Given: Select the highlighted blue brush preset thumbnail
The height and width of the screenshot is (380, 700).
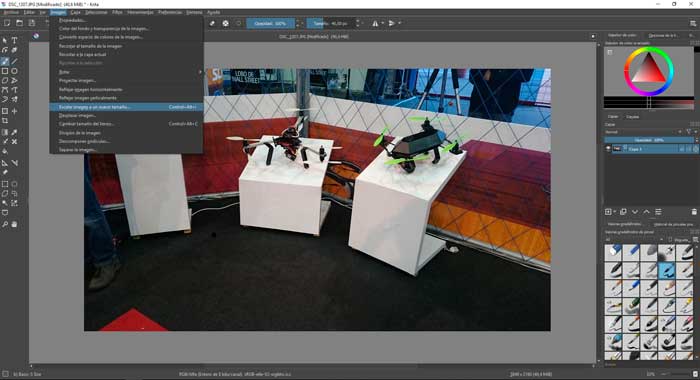Looking at the screenshot, I should coord(667,270).
